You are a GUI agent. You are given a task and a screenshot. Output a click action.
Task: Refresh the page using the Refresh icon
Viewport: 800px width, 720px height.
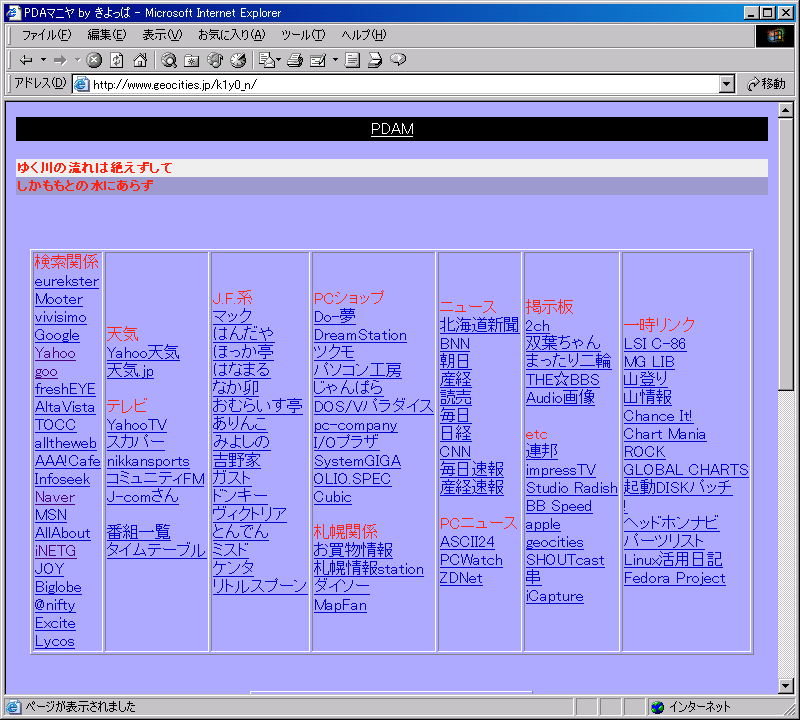pos(117,60)
